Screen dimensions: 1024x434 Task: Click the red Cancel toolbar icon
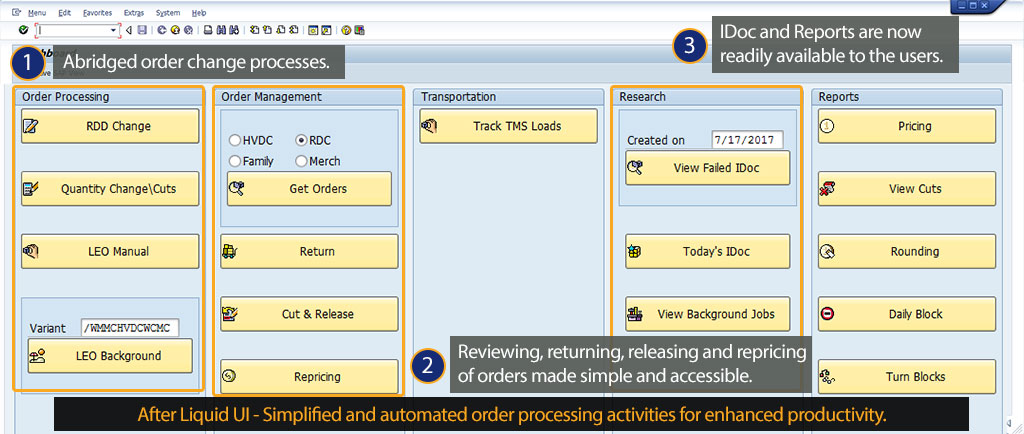point(186,31)
